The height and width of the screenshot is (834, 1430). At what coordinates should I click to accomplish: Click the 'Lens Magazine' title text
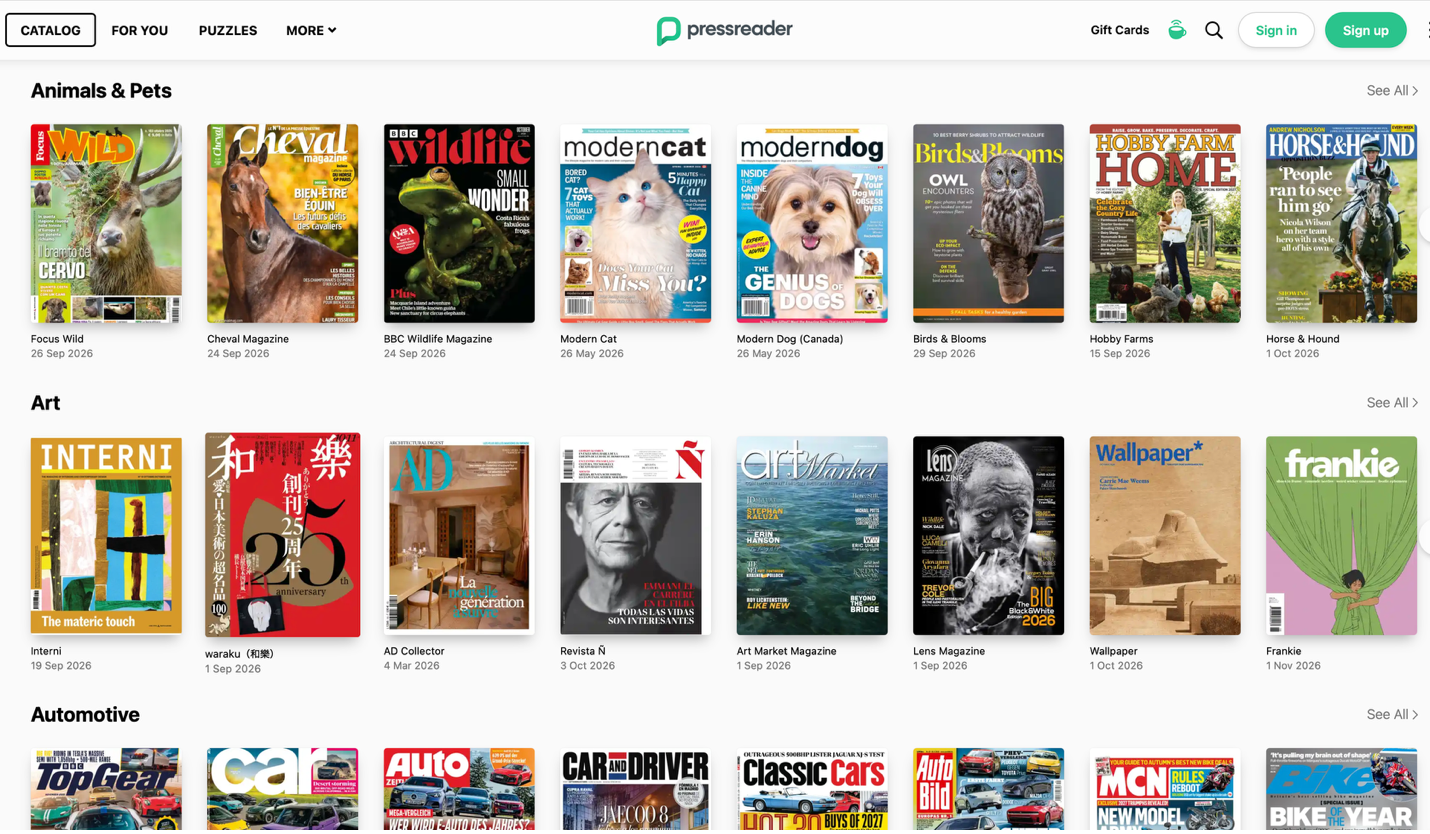point(949,651)
